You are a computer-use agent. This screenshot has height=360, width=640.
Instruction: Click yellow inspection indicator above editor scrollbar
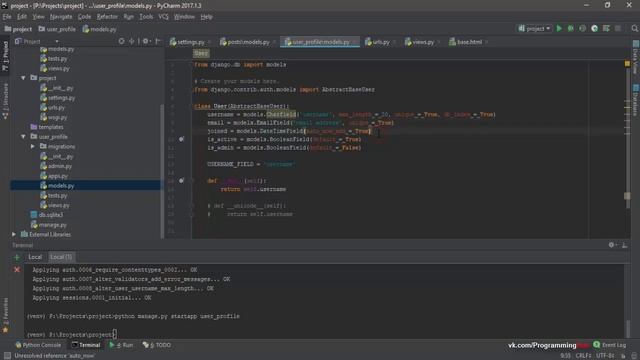627,64
